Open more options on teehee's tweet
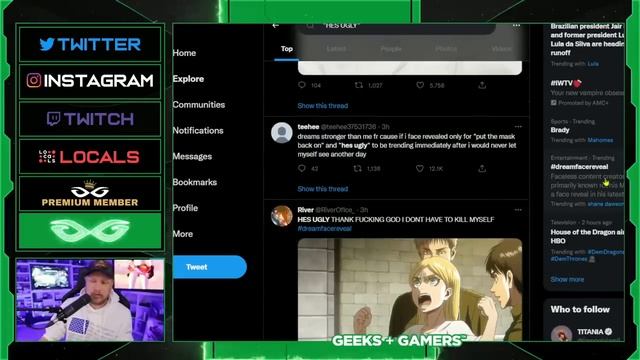 pyautogui.click(x=518, y=127)
